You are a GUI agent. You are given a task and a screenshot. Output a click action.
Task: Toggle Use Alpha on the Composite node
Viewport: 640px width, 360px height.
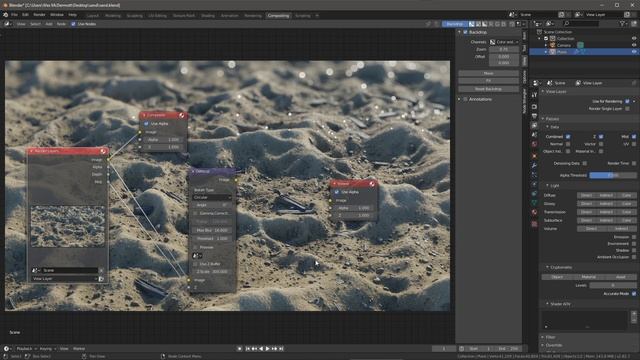pos(146,124)
